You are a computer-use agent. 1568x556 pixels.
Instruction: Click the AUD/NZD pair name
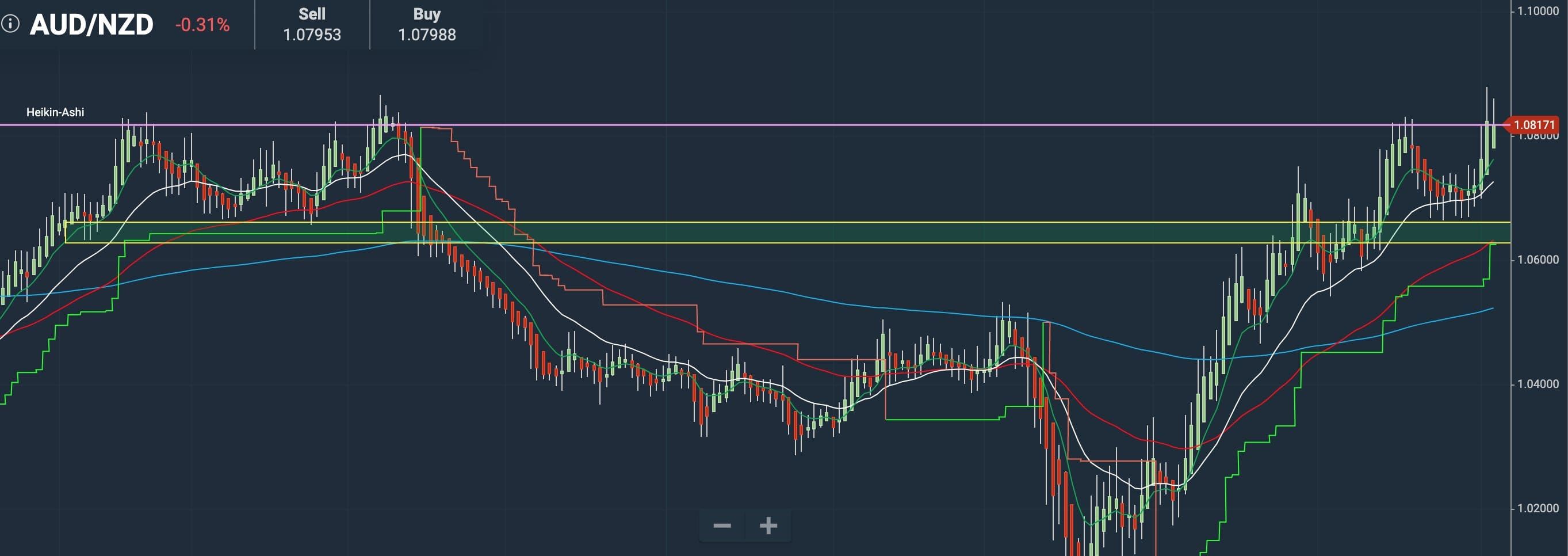(x=91, y=25)
